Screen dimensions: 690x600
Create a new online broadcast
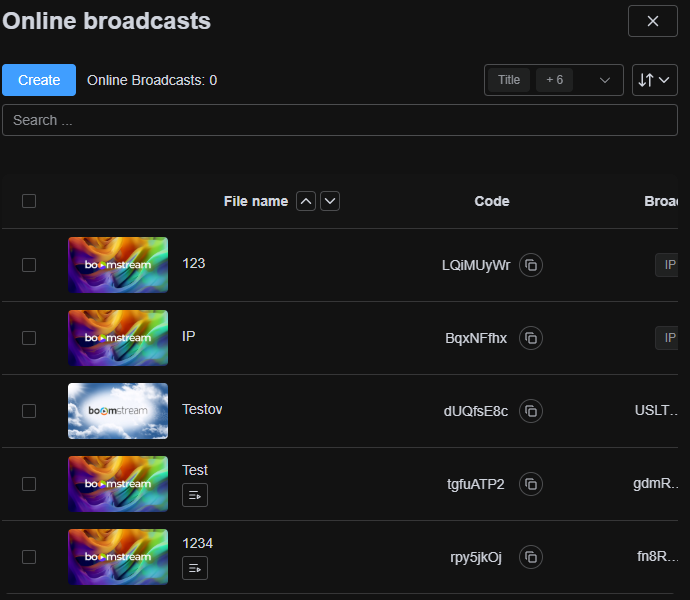39,80
